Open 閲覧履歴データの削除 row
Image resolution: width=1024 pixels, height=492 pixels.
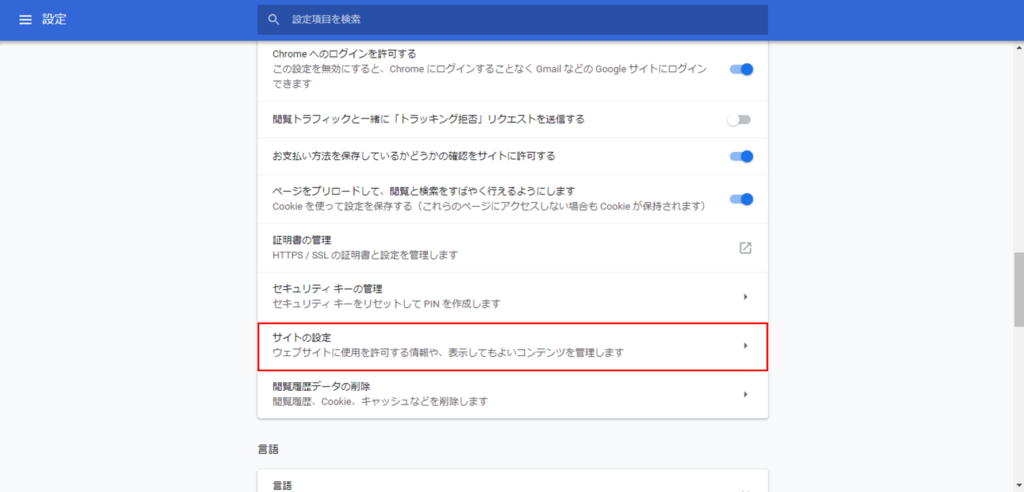(x=513, y=395)
